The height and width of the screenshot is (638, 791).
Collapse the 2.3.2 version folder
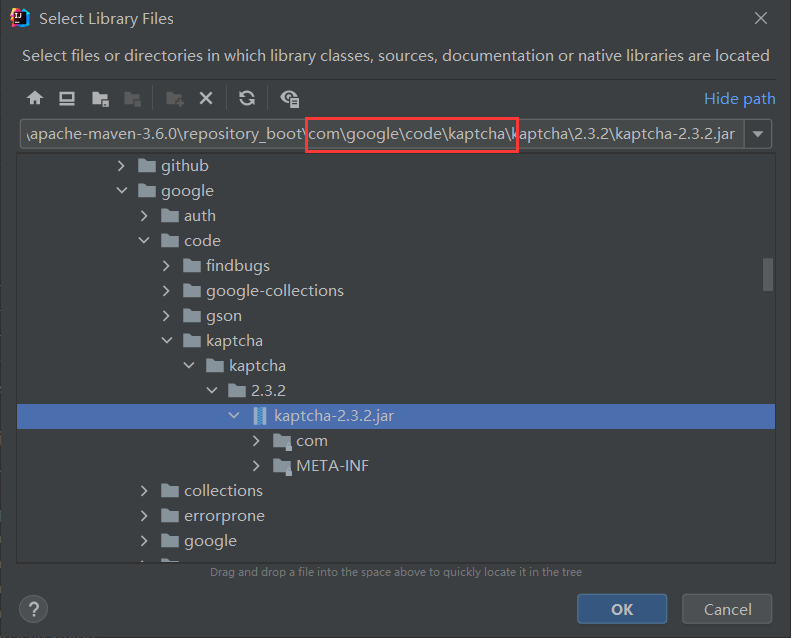(x=212, y=390)
